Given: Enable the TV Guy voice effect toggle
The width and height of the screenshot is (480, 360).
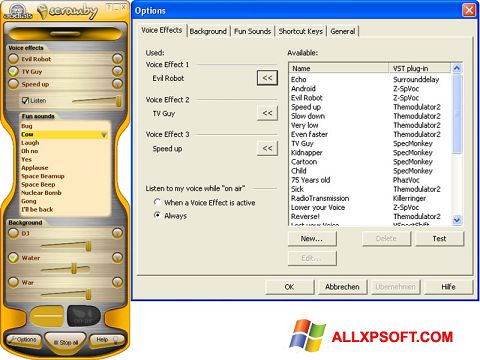Looking at the screenshot, I should 13,71.
